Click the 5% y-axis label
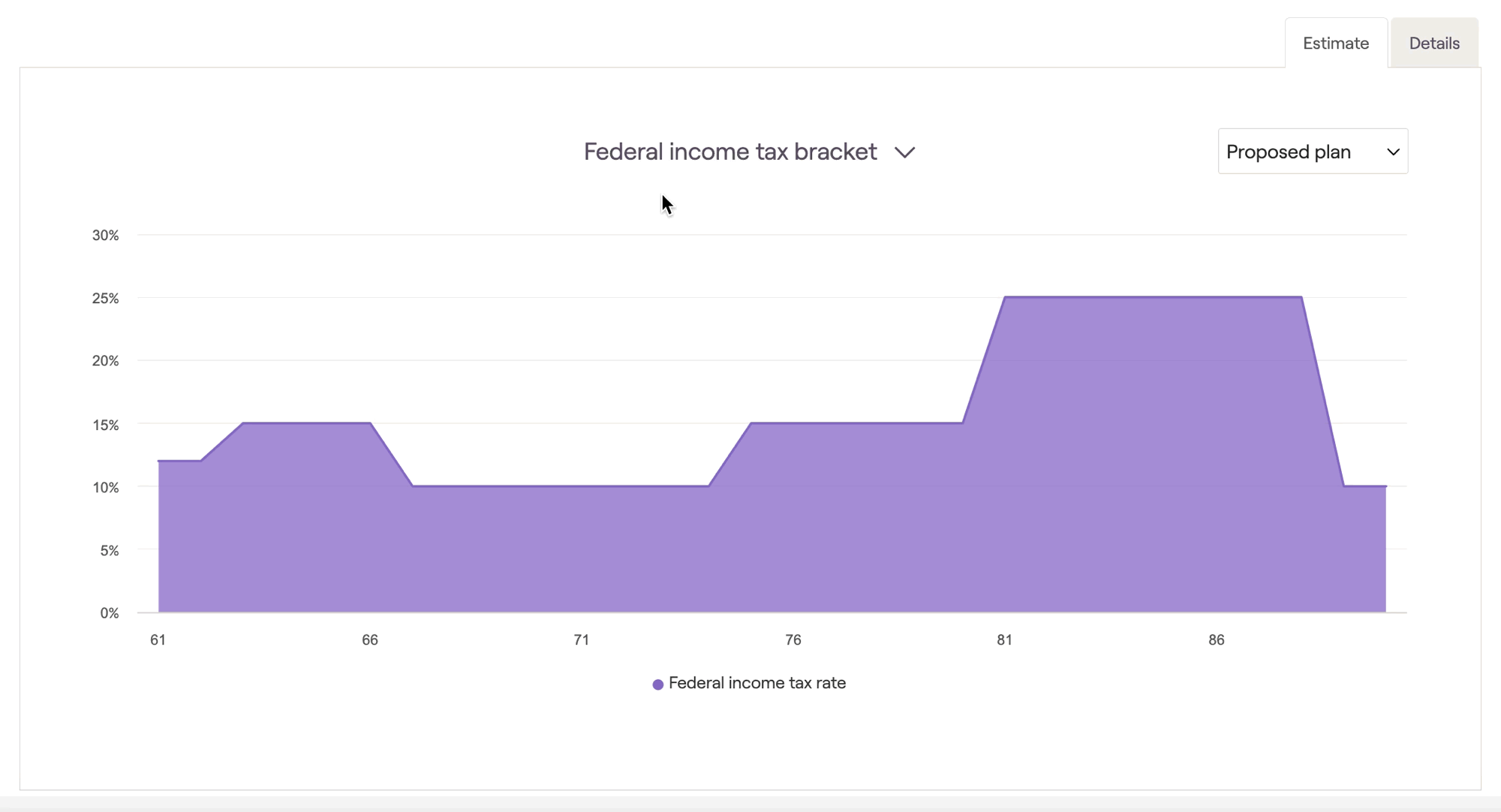 (x=110, y=551)
